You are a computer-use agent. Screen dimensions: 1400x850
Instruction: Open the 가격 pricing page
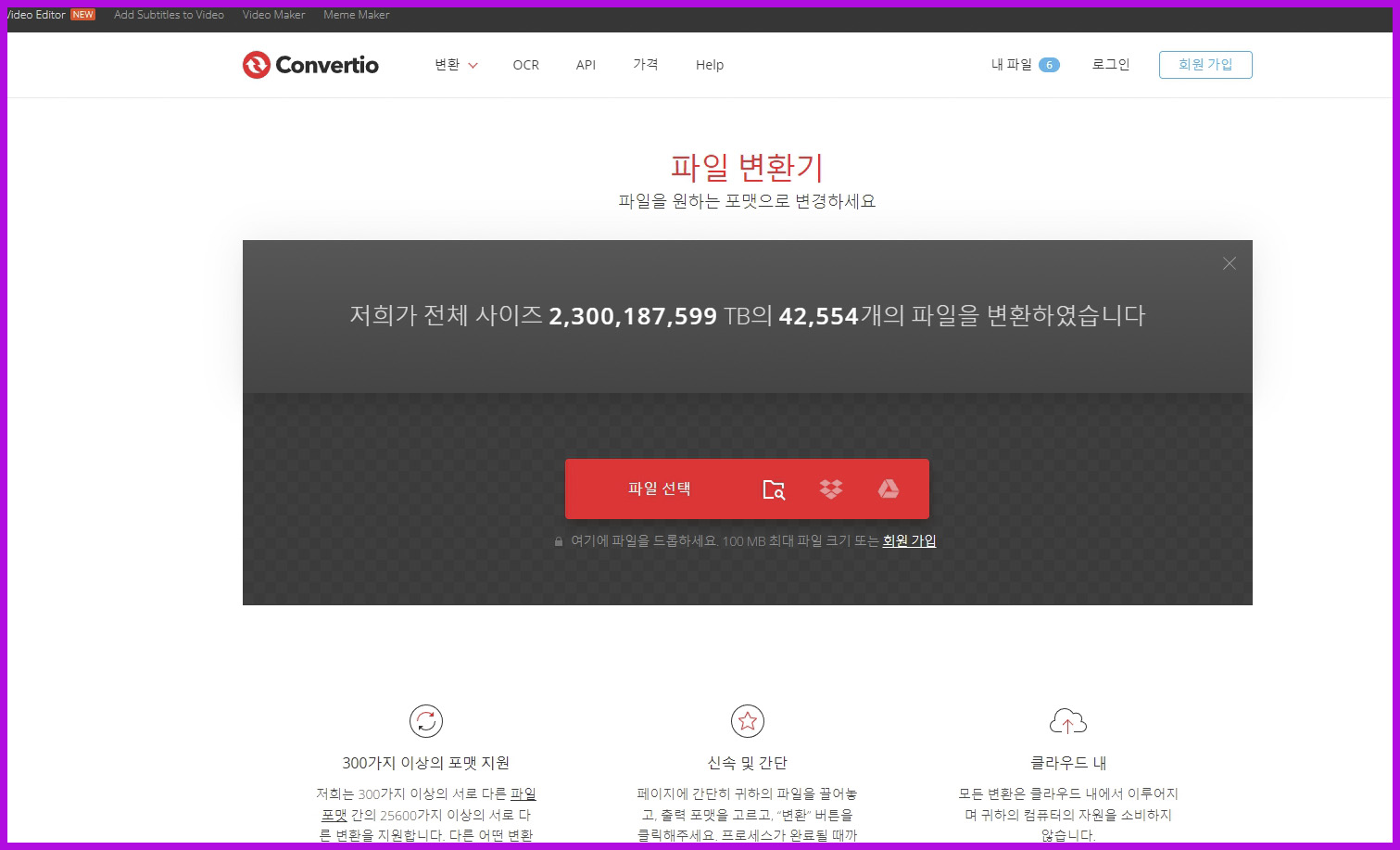[x=645, y=65]
